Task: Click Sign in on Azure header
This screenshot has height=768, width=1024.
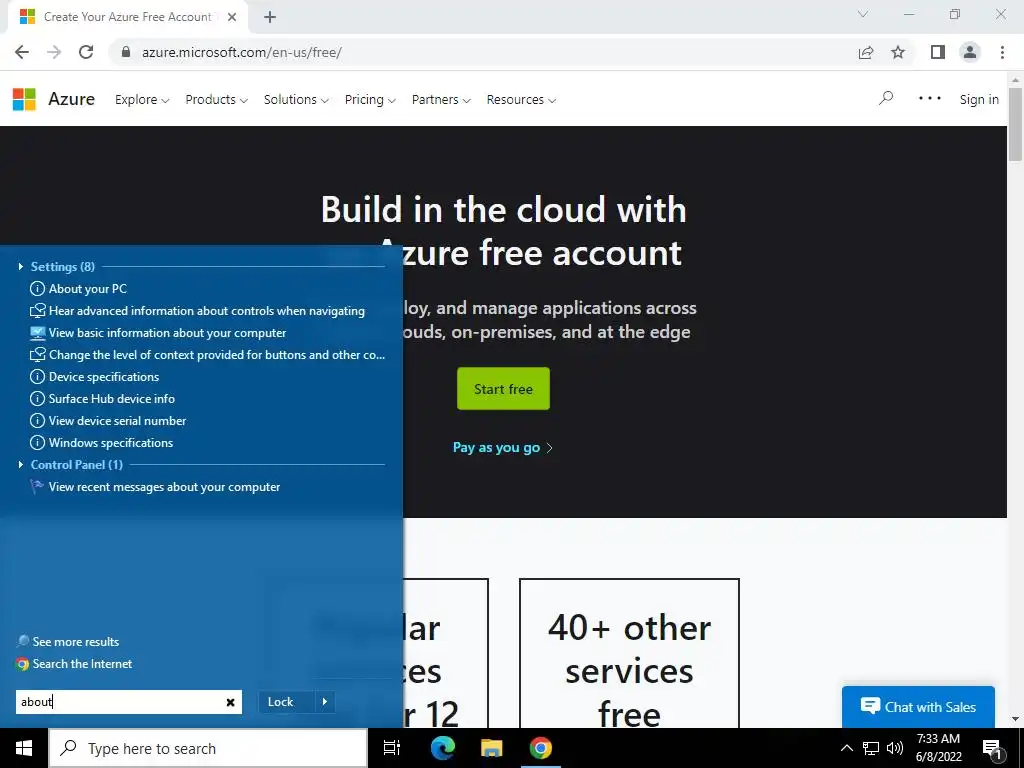Action: click(x=978, y=99)
